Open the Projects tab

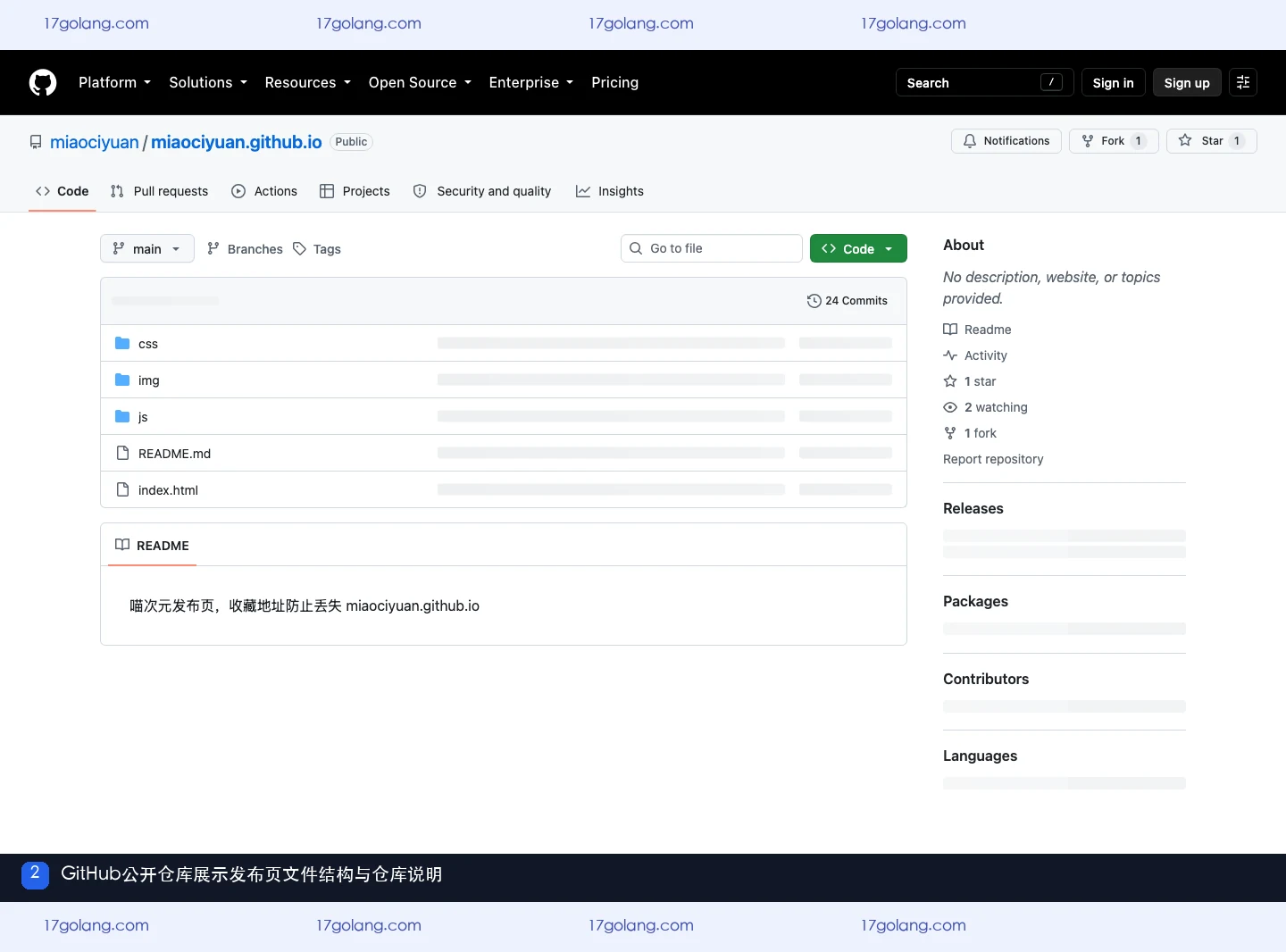coord(355,191)
